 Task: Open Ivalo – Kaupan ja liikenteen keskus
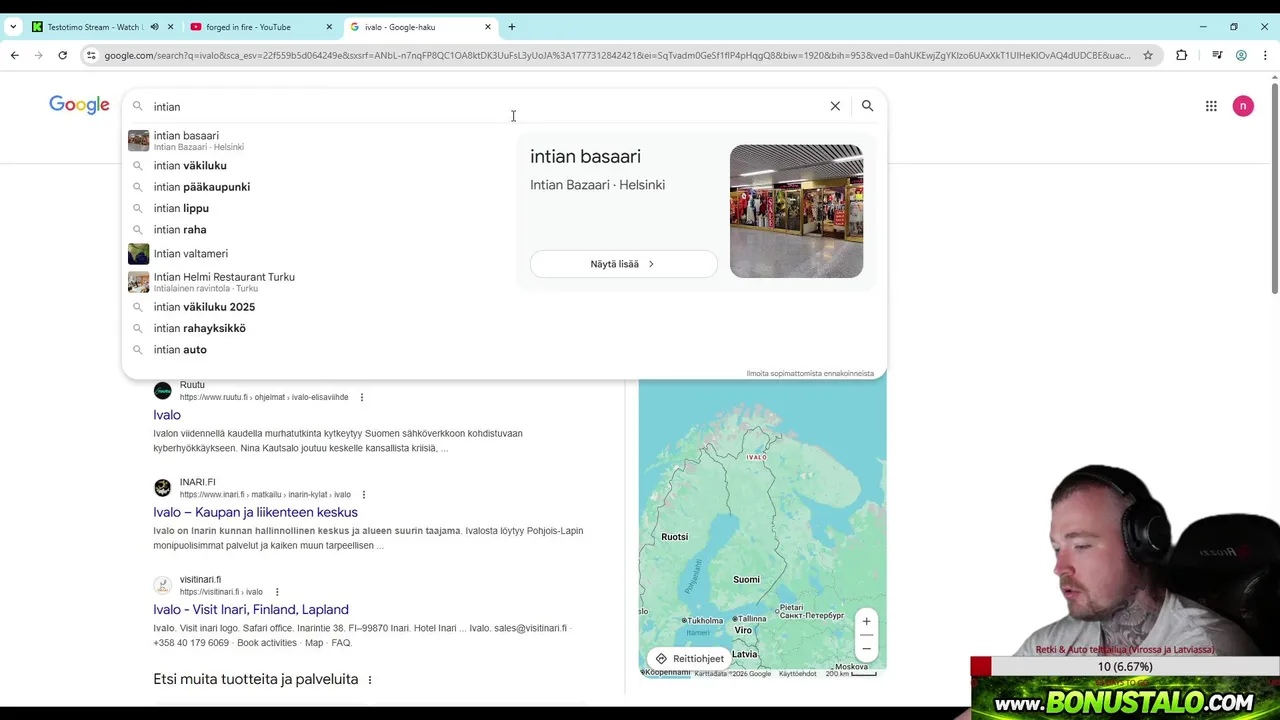click(255, 512)
